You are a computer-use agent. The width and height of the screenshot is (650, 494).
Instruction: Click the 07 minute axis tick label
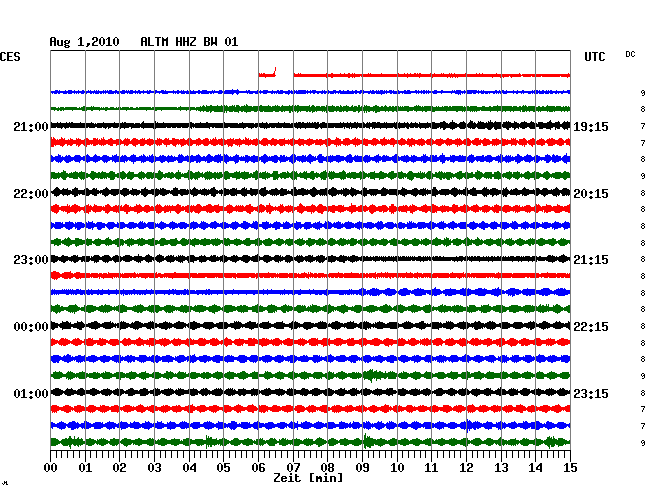pyautogui.click(x=293, y=468)
